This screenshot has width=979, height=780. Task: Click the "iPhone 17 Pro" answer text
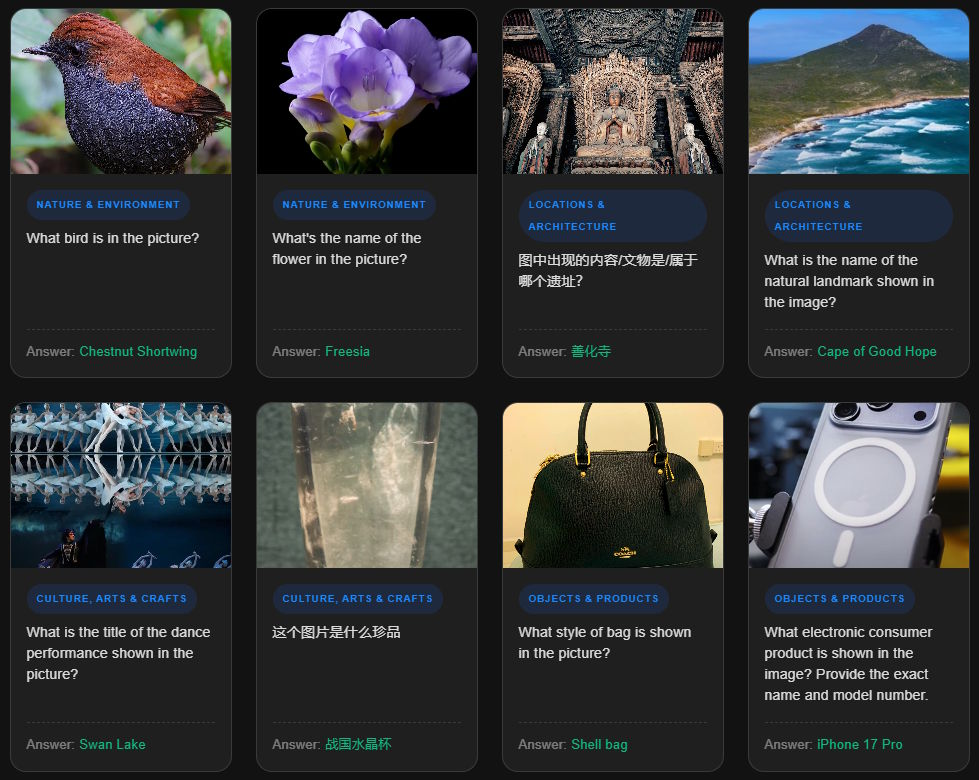(x=859, y=745)
